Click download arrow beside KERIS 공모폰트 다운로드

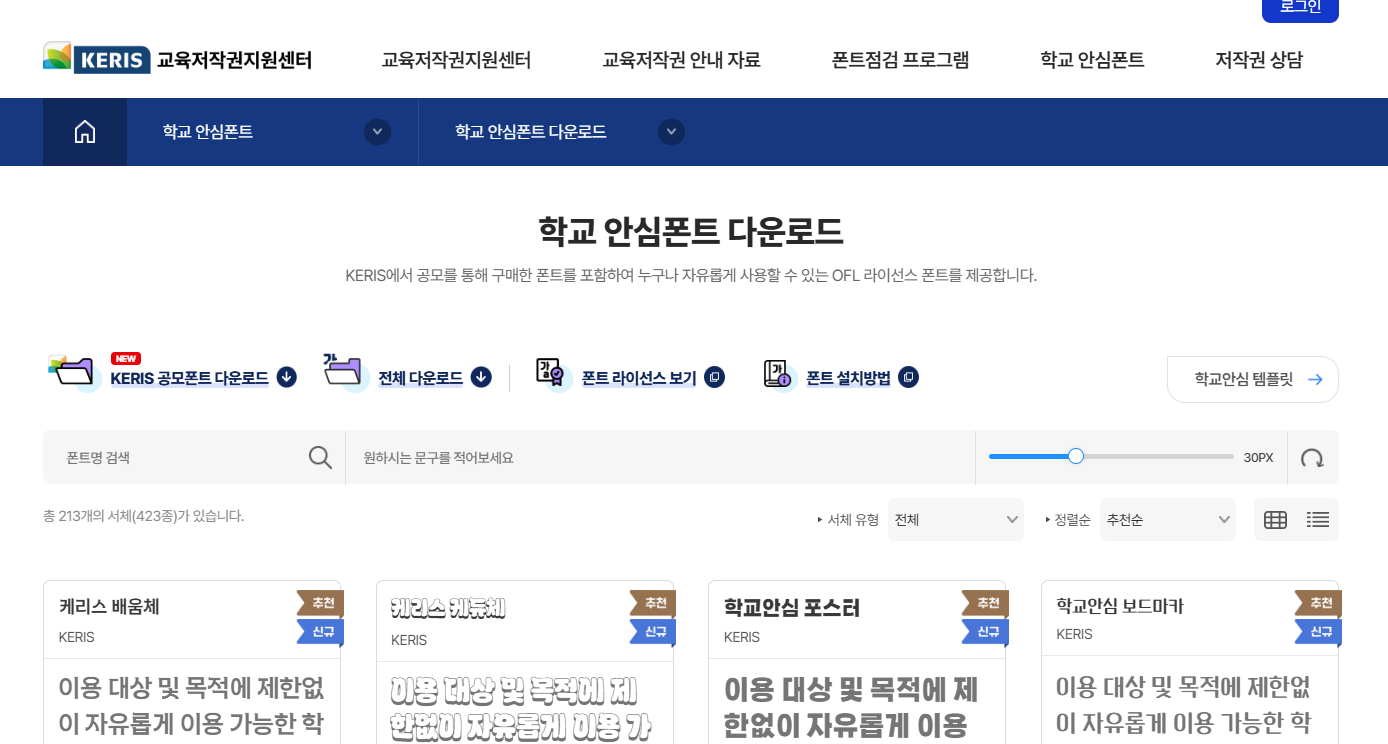pos(287,377)
